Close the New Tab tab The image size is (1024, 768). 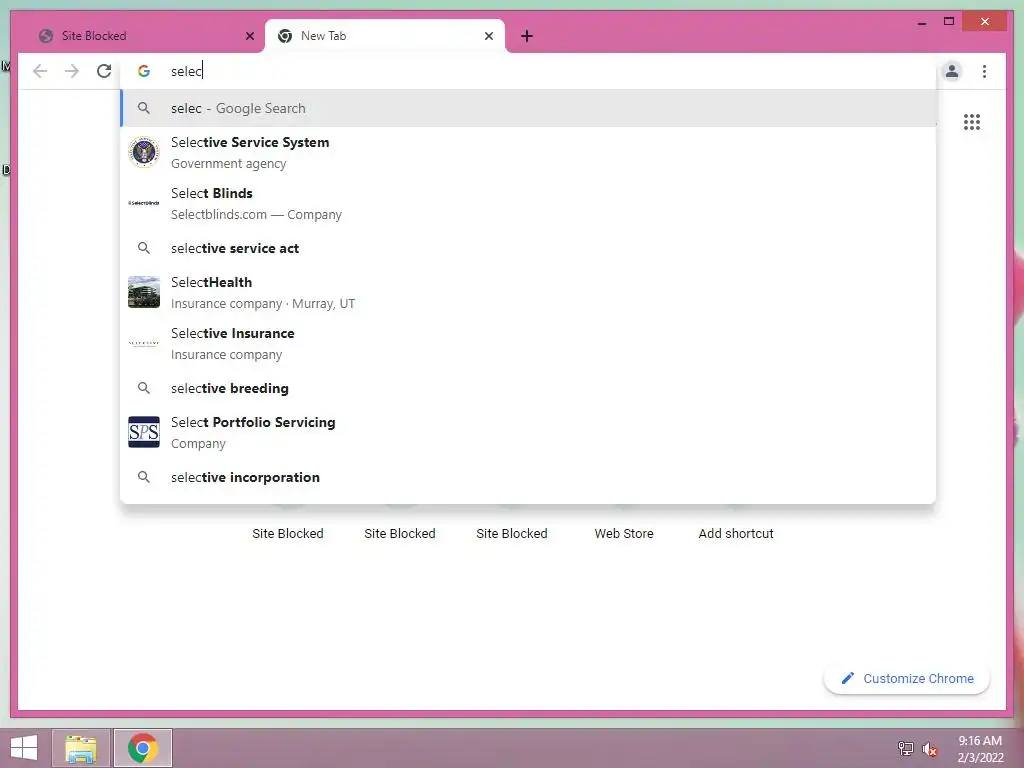point(488,36)
